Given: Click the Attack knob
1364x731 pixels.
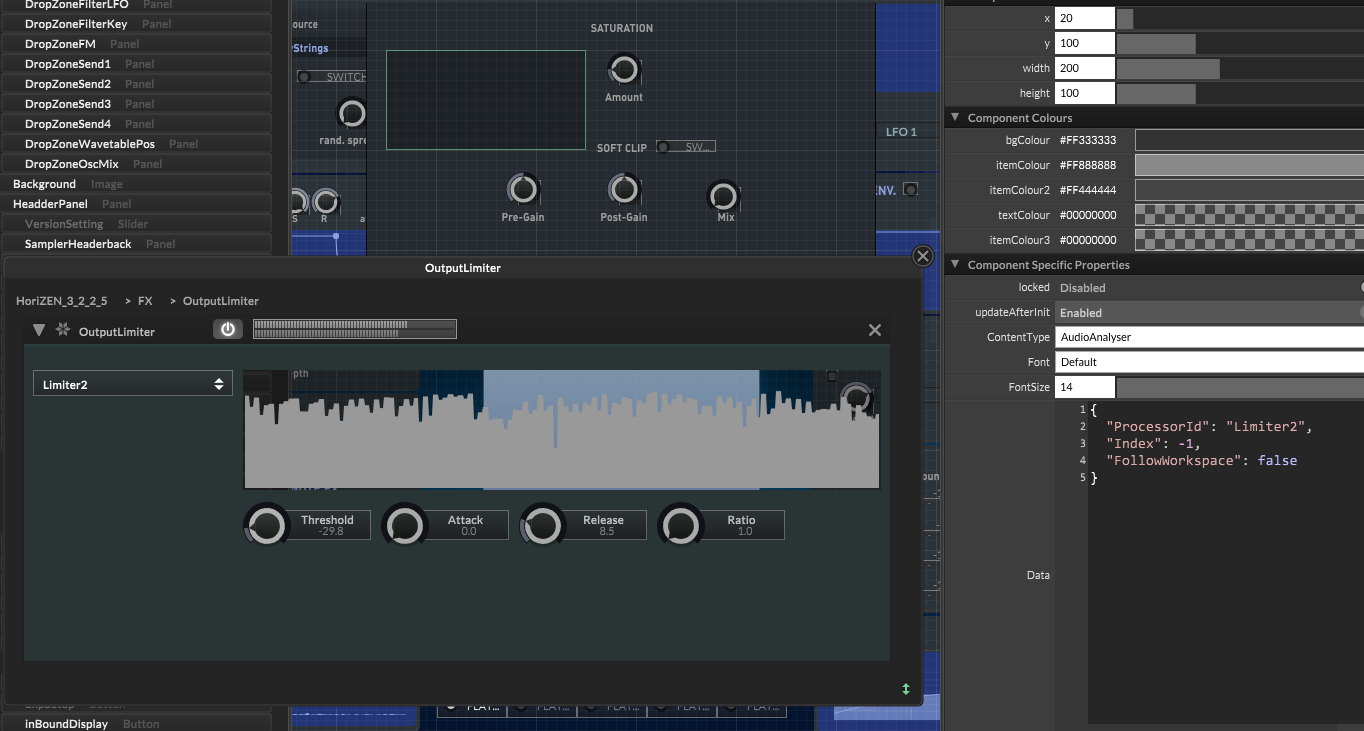Looking at the screenshot, I should point(404,525).
